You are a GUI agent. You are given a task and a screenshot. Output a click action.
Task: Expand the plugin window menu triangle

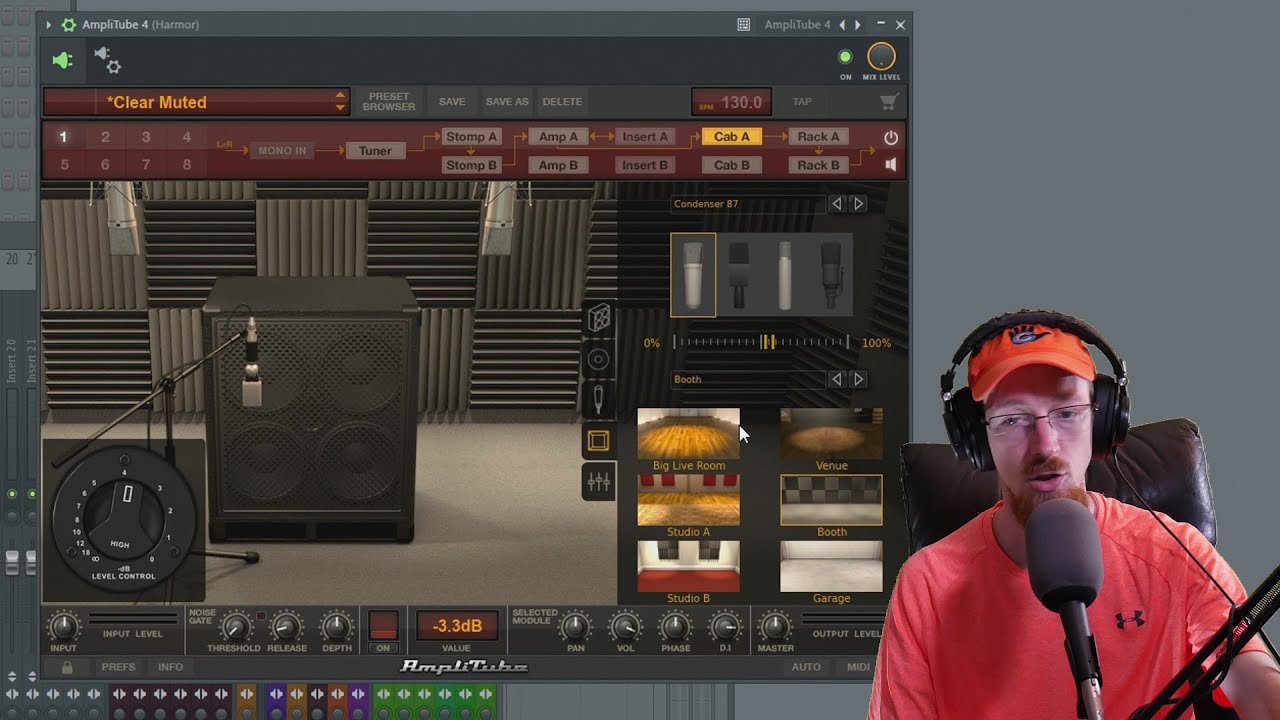(x=48, y=25)
